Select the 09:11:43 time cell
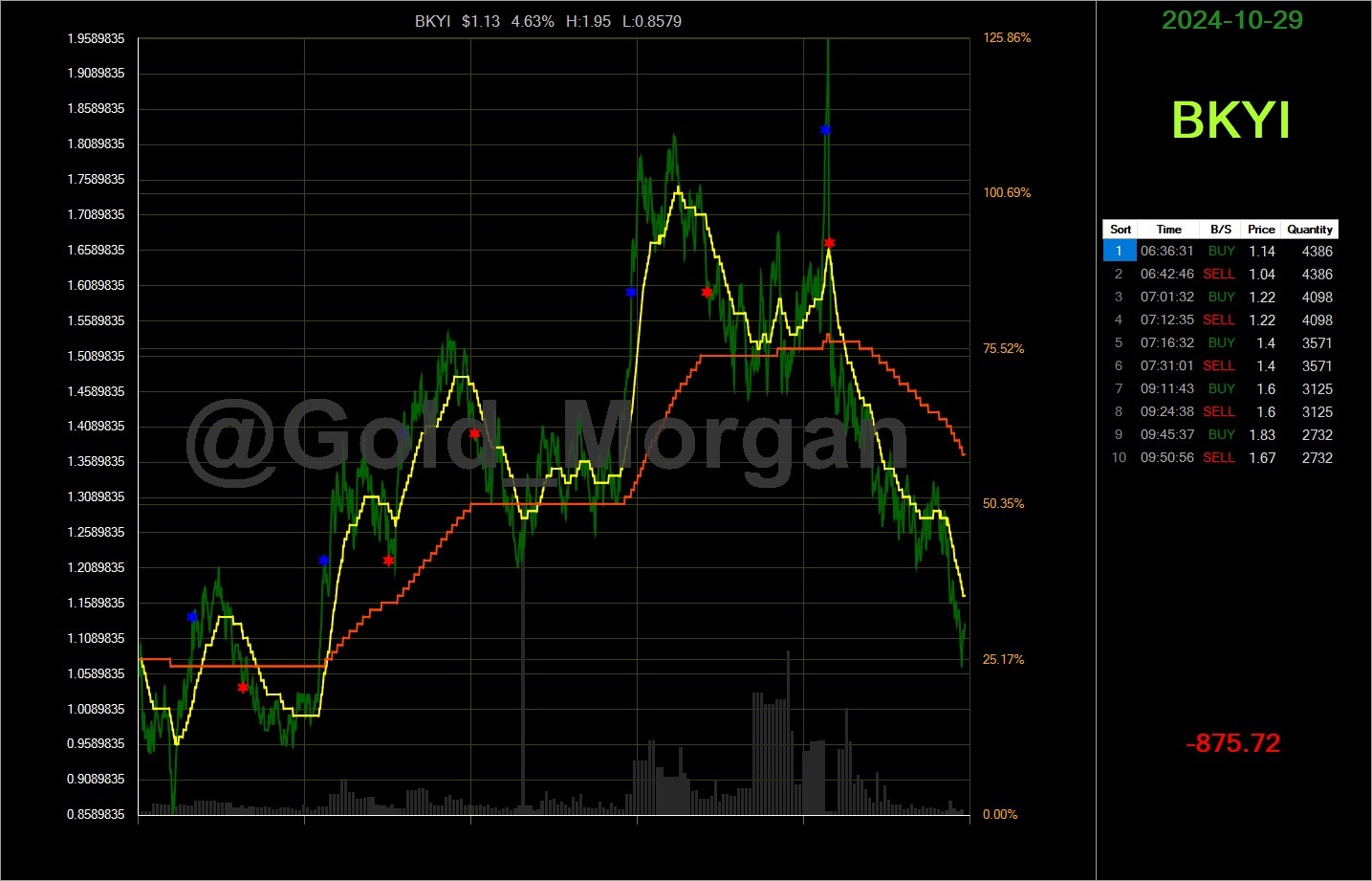Screen dimensions: 1372x881 point(1166,388)
